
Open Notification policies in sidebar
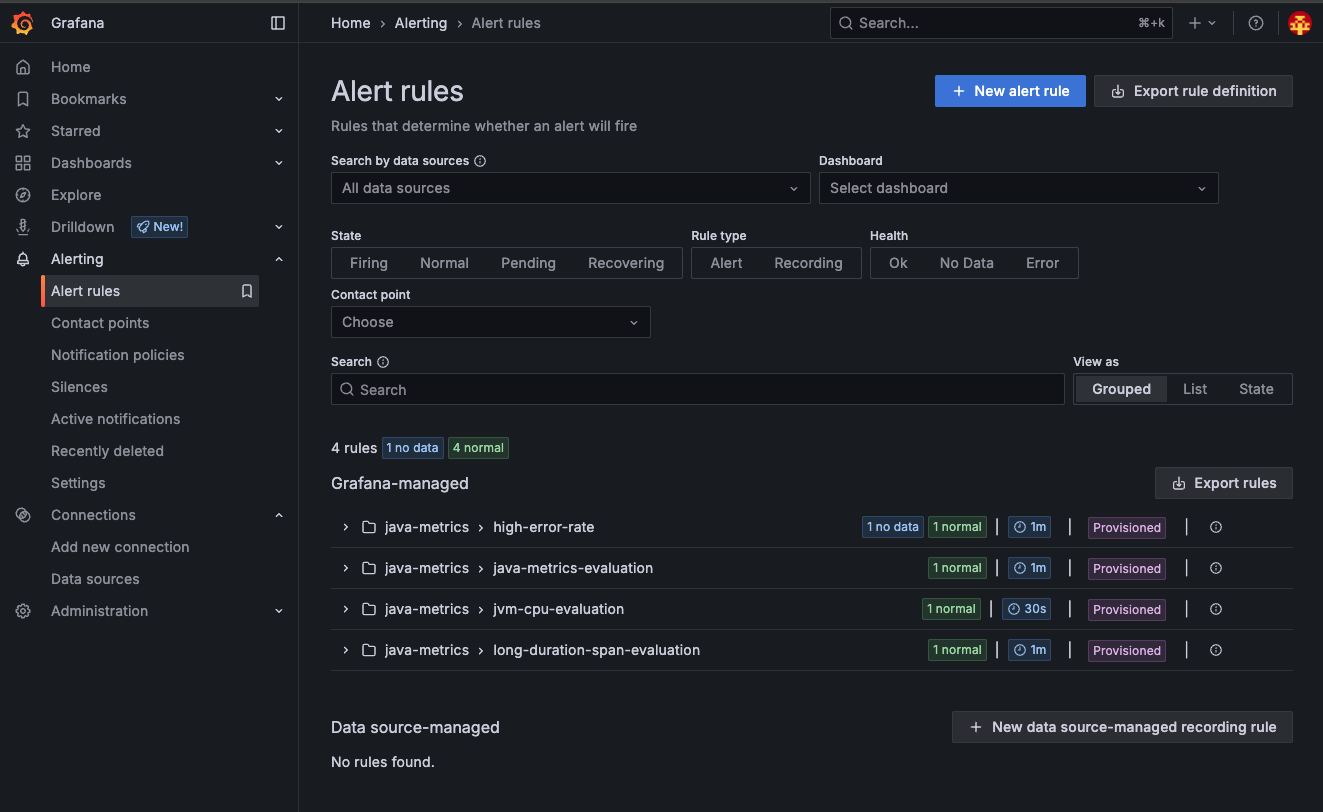[118, 355]
